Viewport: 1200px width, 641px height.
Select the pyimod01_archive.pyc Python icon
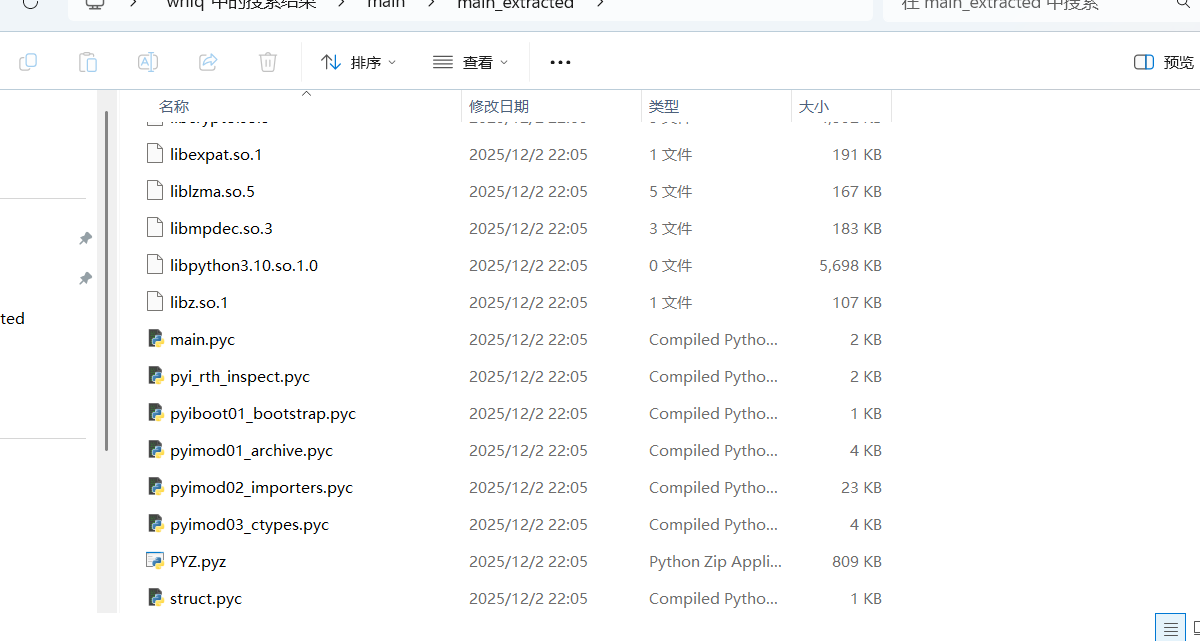[155, 450]
